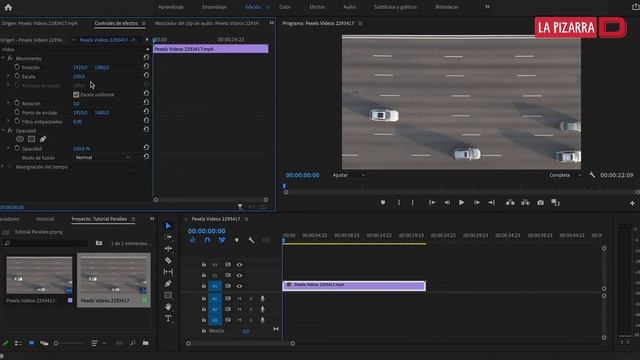Click the Home icon
Viewport: 640px width, 360px height.
tap(8, 7)
